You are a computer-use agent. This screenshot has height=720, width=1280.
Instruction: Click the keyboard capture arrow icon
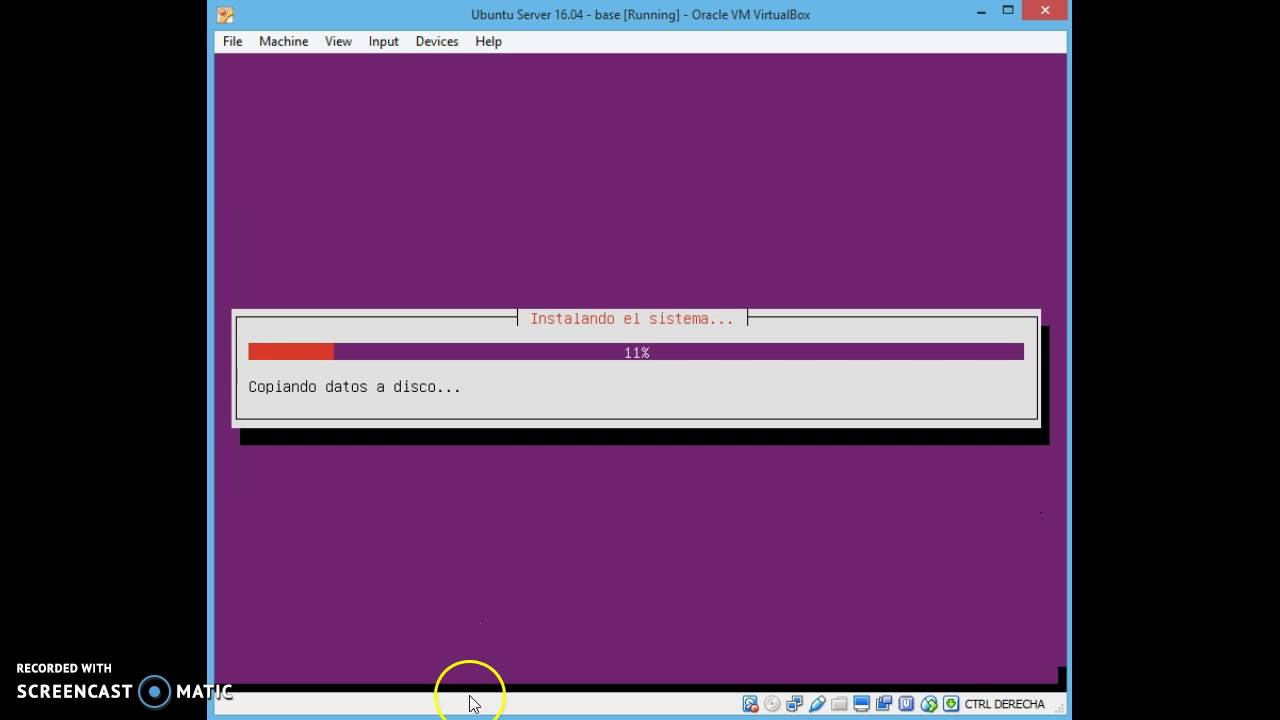click(x=951, y=704)
